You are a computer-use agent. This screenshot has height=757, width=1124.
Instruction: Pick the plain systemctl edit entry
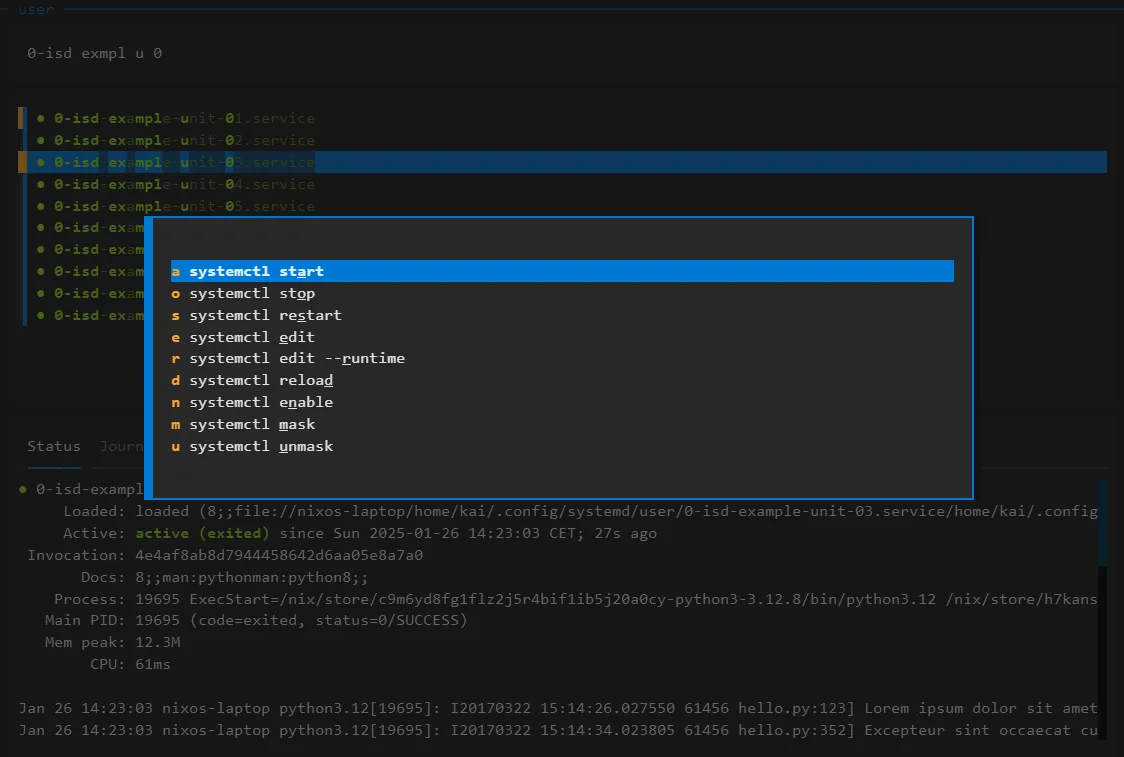pyautogui.click(x=562, y=337)
